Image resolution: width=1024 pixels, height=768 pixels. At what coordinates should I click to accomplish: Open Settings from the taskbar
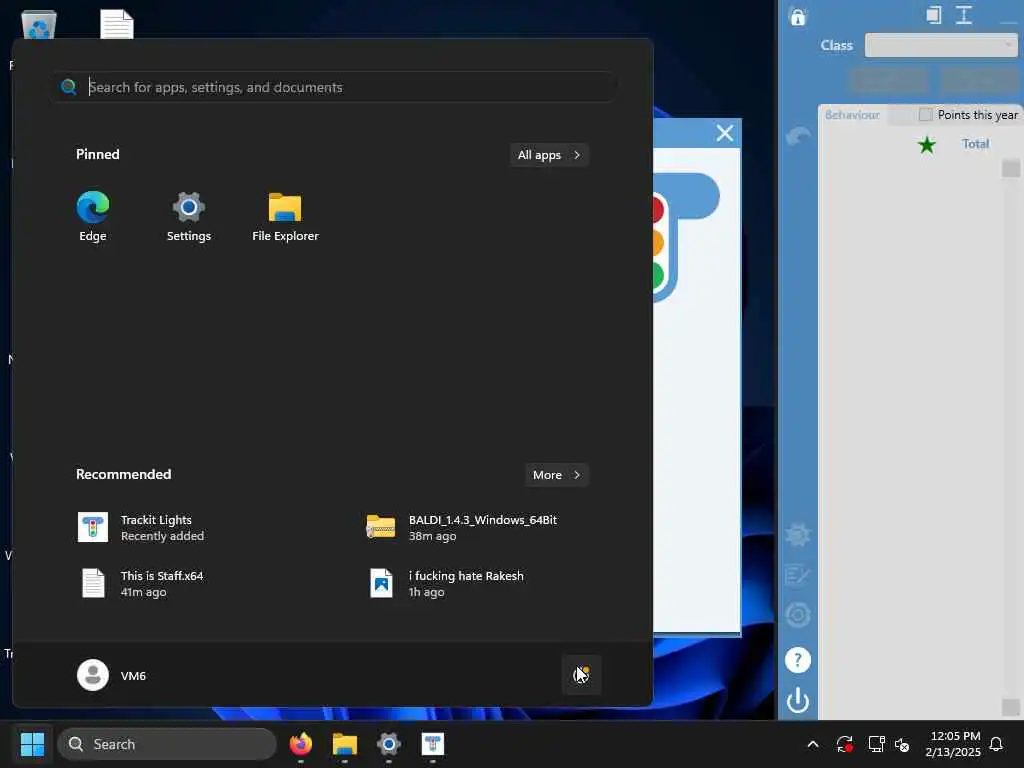tap(389, 744)
